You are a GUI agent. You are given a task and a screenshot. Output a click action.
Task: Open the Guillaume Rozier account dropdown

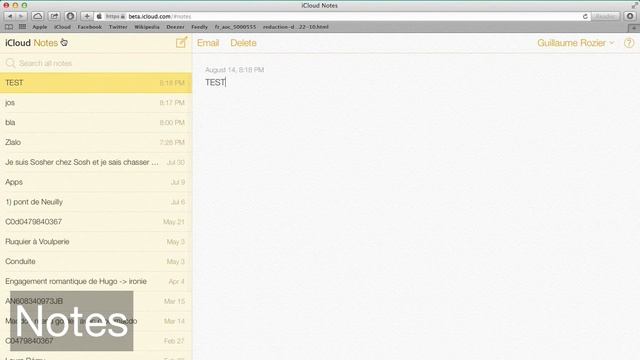point(576,43)
